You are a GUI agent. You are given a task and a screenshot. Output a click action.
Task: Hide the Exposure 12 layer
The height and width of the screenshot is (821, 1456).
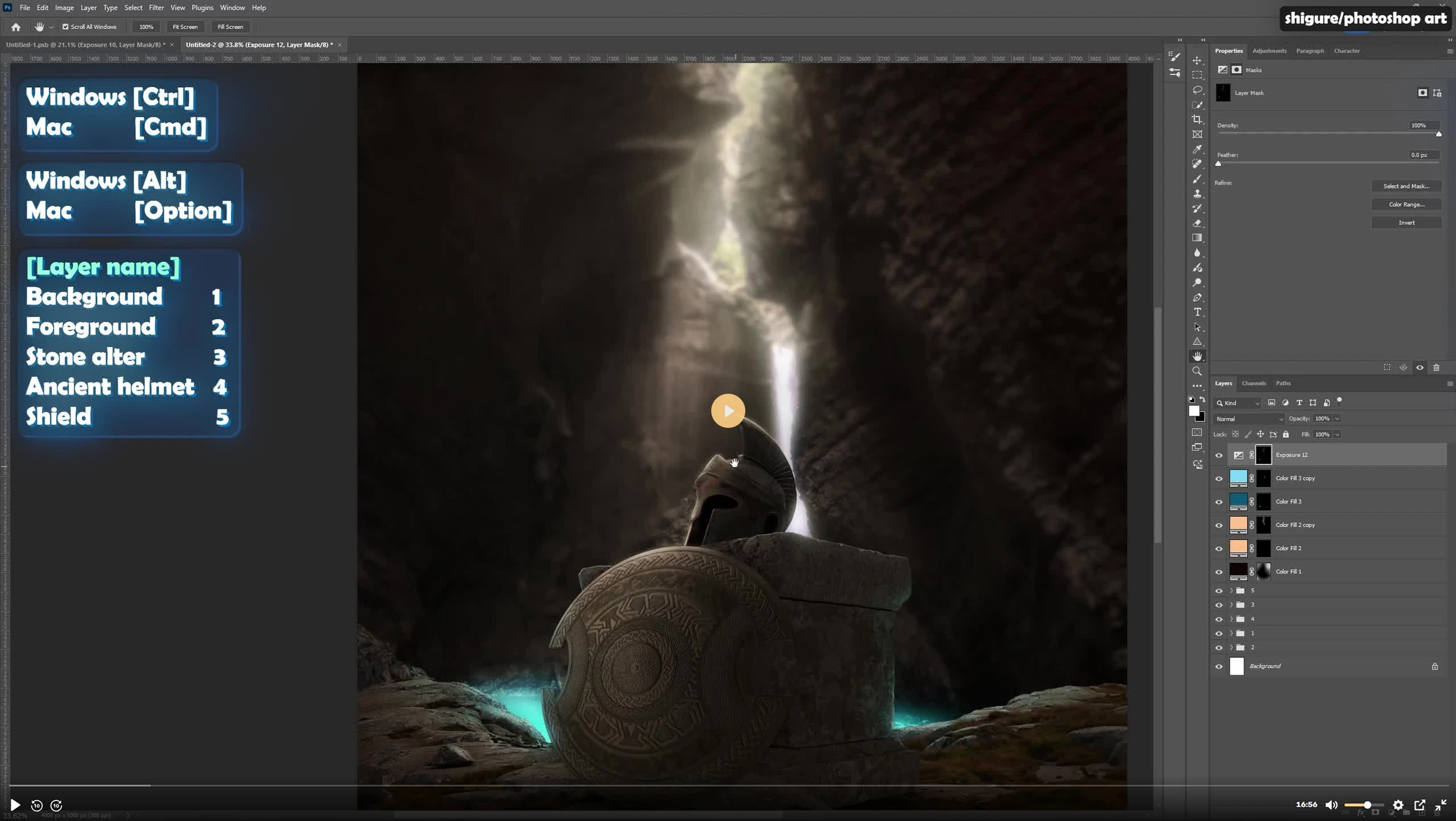[1219, 455]
